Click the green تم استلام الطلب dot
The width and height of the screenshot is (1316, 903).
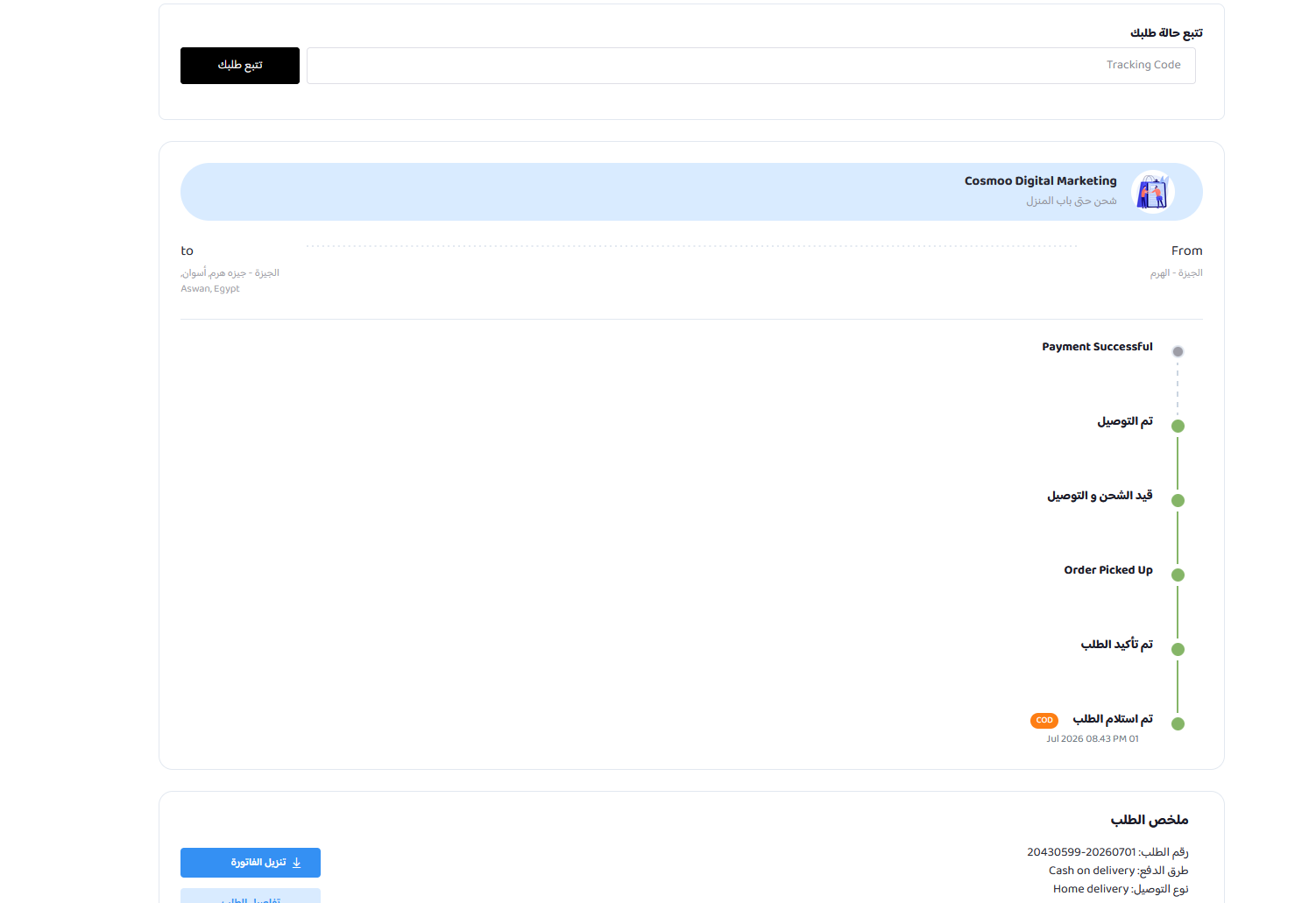1178,723
